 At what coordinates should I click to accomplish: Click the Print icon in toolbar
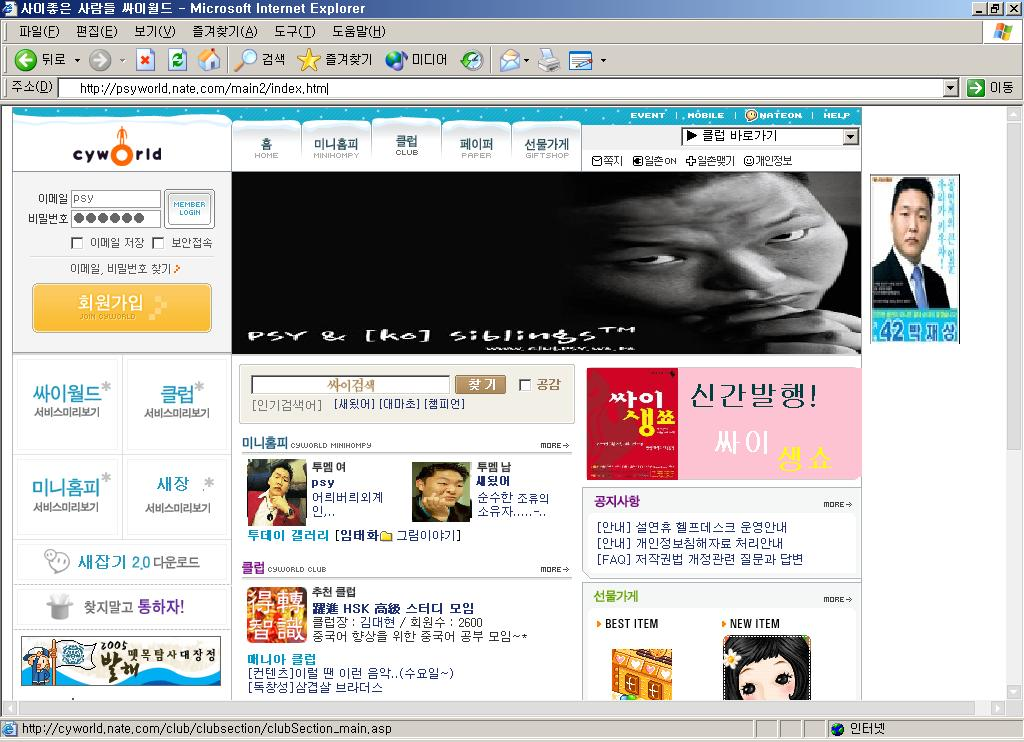(x=549, y=60)
